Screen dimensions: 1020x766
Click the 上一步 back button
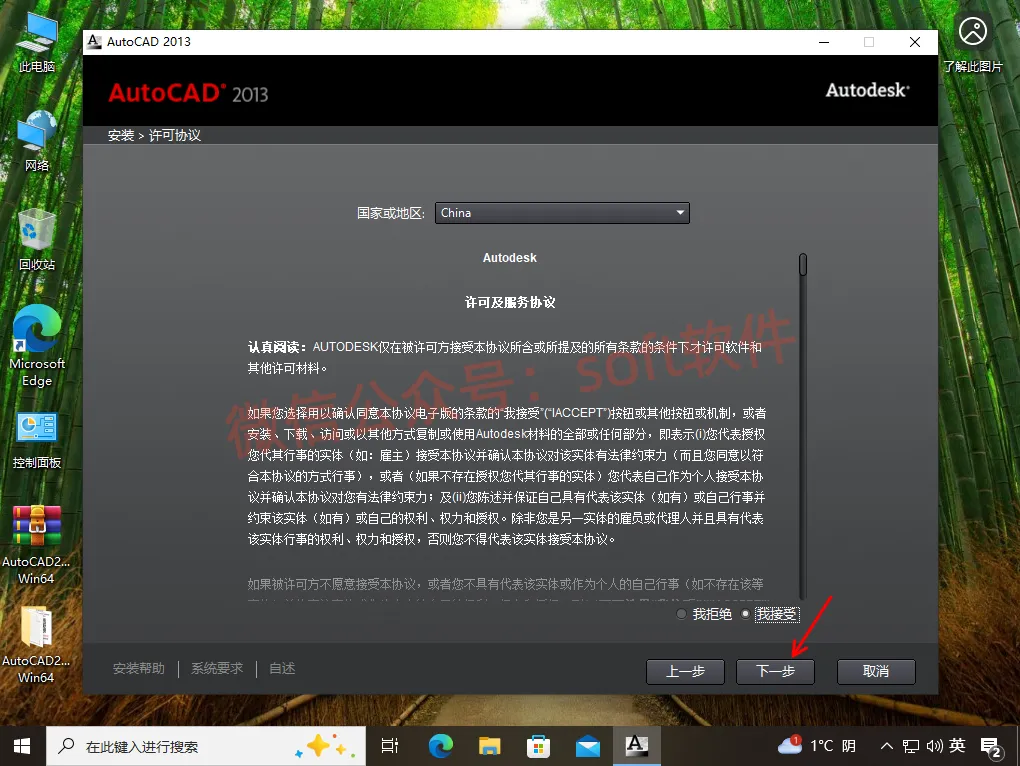click(x=685, y=672)
